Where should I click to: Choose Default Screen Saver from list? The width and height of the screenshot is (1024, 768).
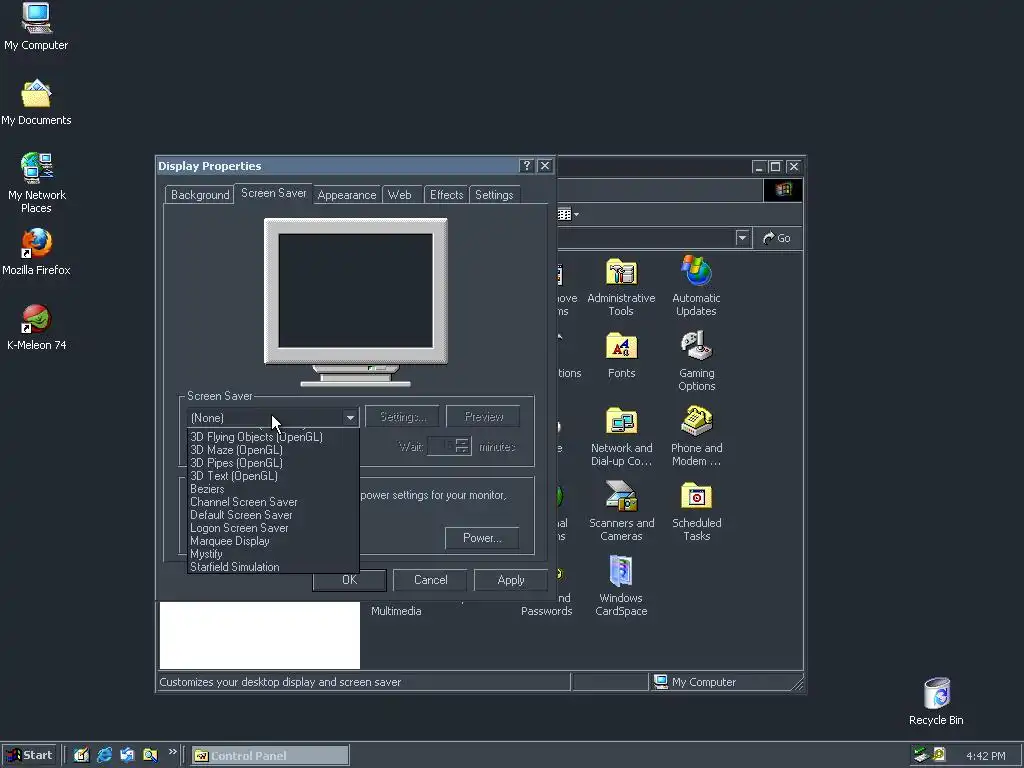(273, 515)
